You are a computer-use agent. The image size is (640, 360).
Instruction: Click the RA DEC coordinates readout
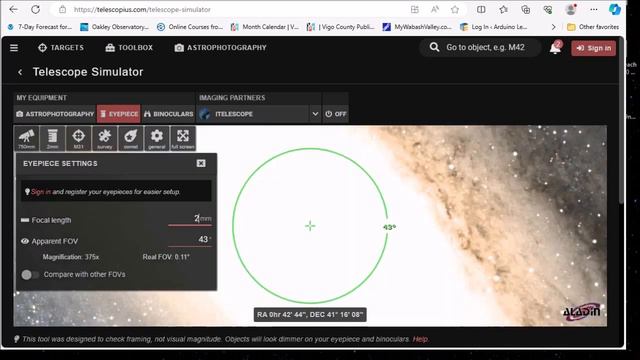pos(310,315)
